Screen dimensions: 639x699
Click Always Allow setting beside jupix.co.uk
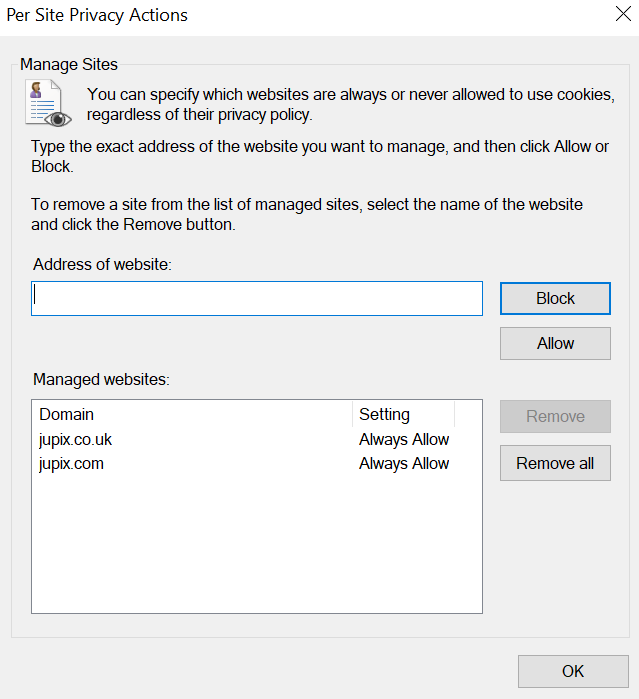coord(404,440)
